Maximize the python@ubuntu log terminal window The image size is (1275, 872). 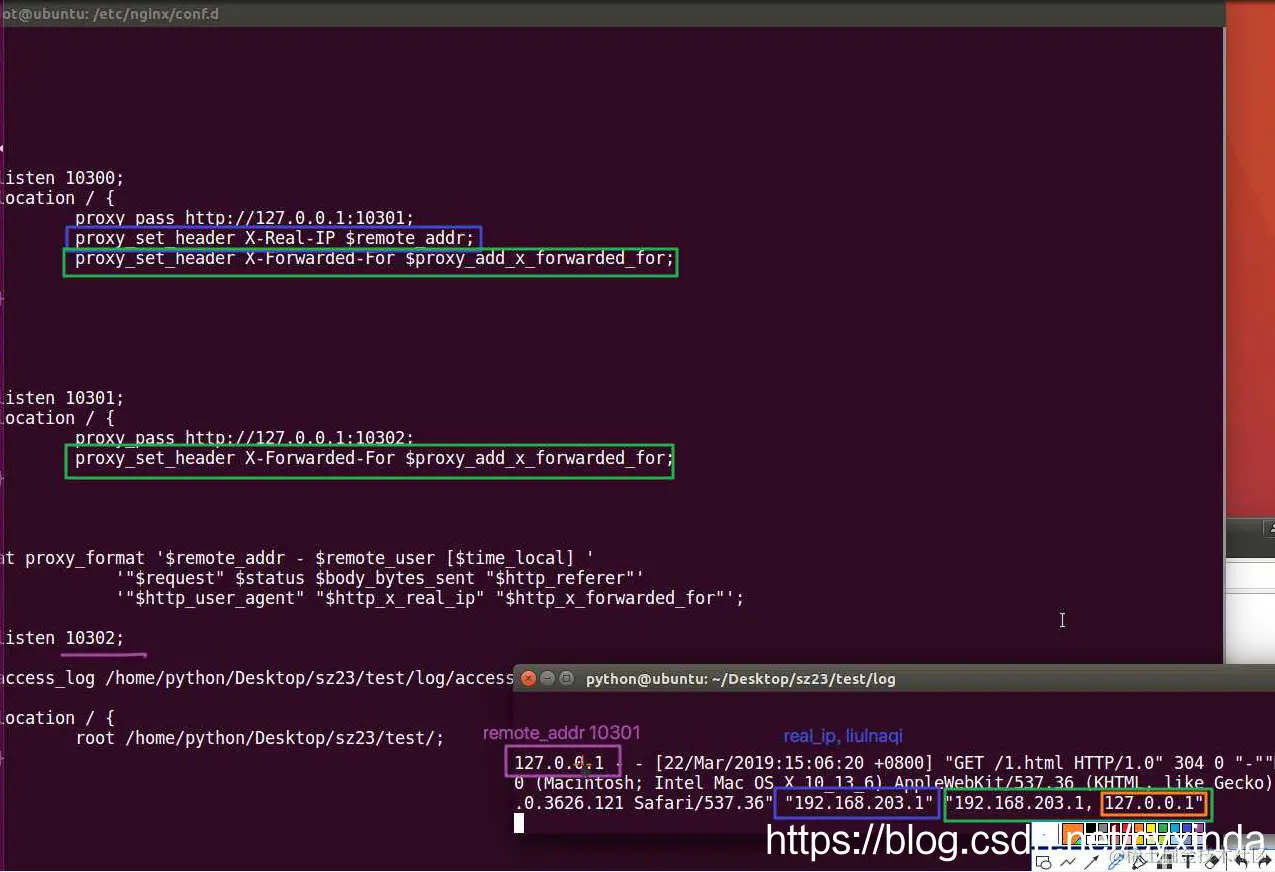[x=566, y=678]
